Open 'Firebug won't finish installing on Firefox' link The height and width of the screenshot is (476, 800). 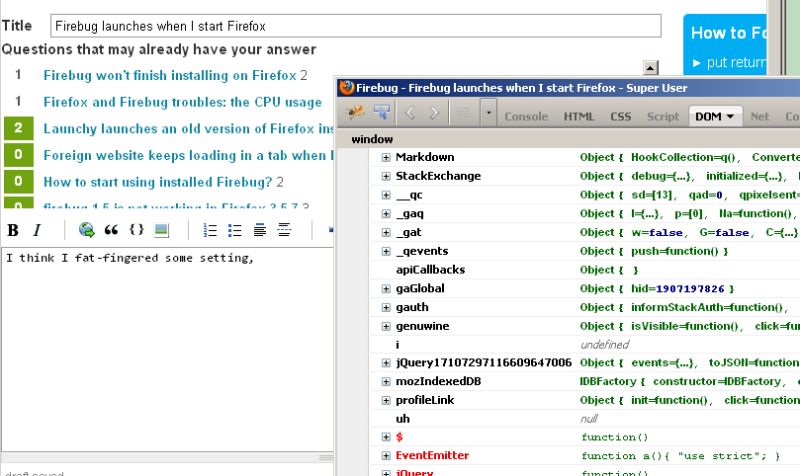click(x=170, y=76)
